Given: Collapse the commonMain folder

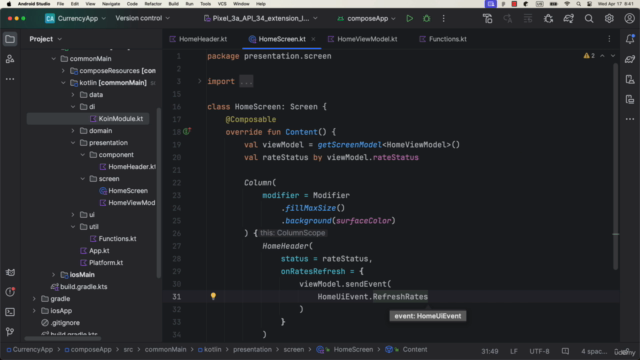Looking at the screenshot, I should 53,59.
